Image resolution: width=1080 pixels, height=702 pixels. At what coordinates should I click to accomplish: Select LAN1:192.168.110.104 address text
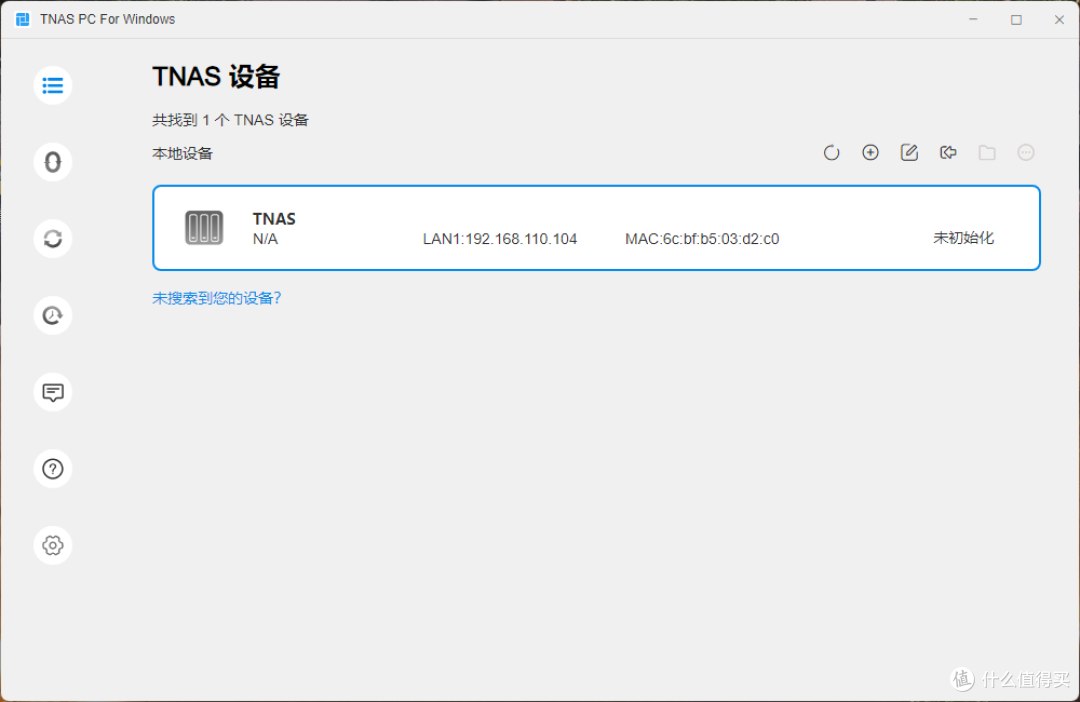click(x=500, y=239)
